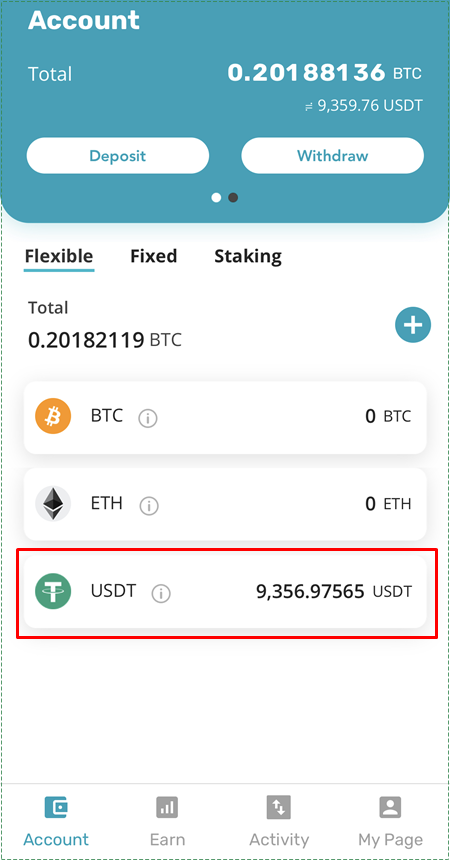Open the USDT balance row 9,356.97565
Screen dimensions: 450x861
click(x=225, y=591)
